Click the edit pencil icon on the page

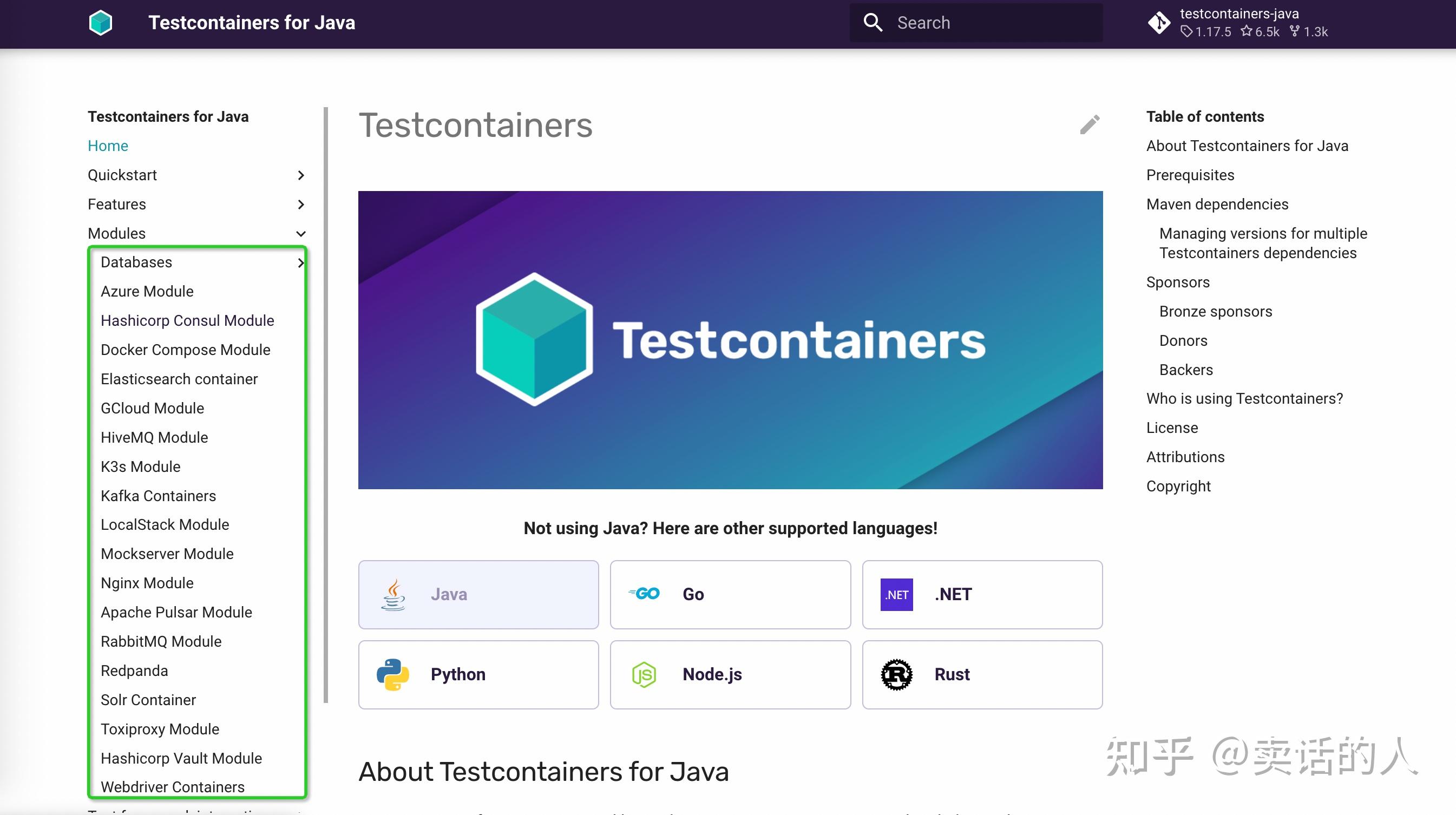(x=1090, y=125)
